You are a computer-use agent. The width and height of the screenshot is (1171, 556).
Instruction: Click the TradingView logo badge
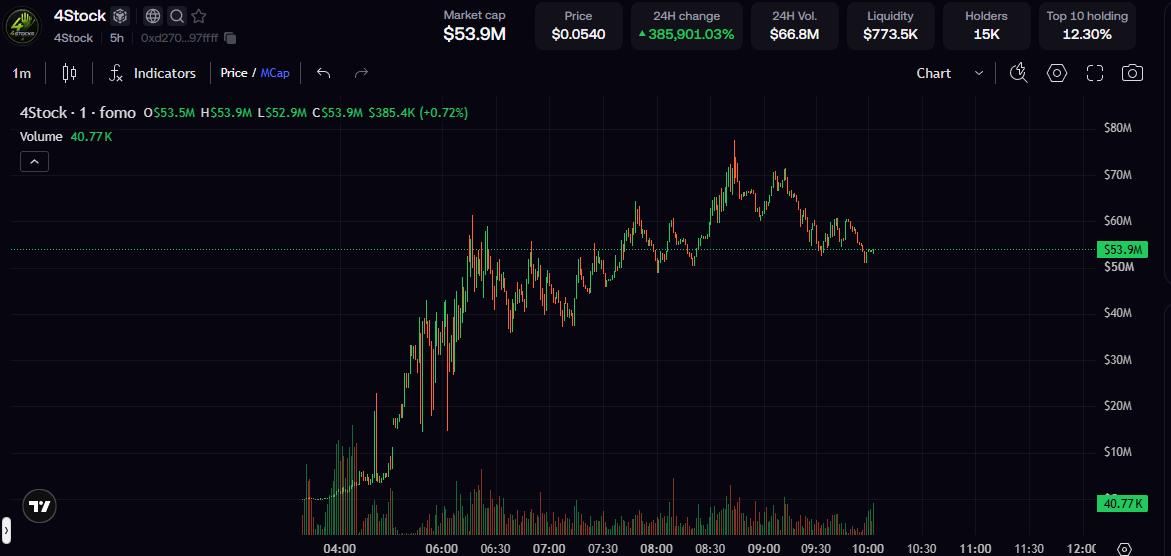40,506
